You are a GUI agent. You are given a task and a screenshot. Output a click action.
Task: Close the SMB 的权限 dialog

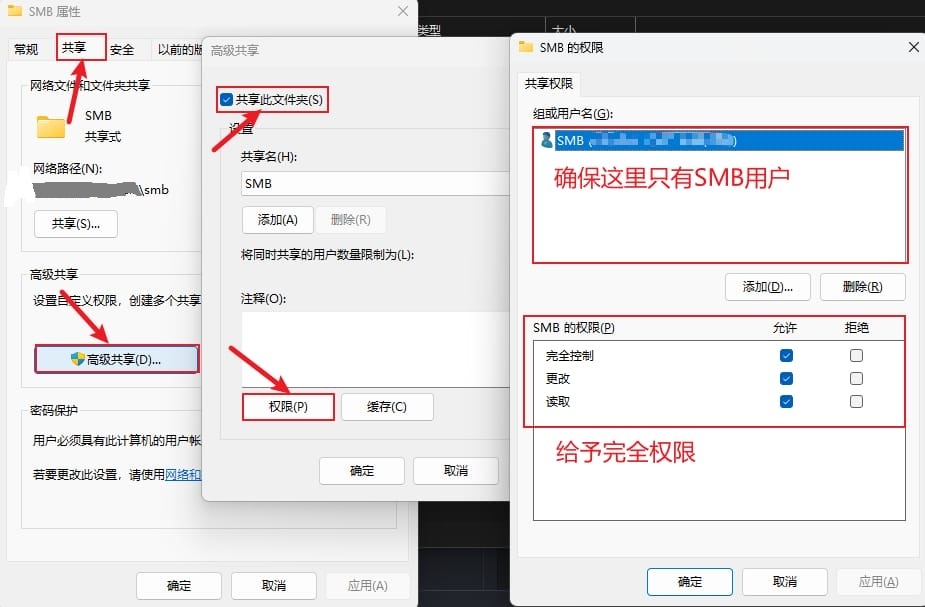point(913,47)
